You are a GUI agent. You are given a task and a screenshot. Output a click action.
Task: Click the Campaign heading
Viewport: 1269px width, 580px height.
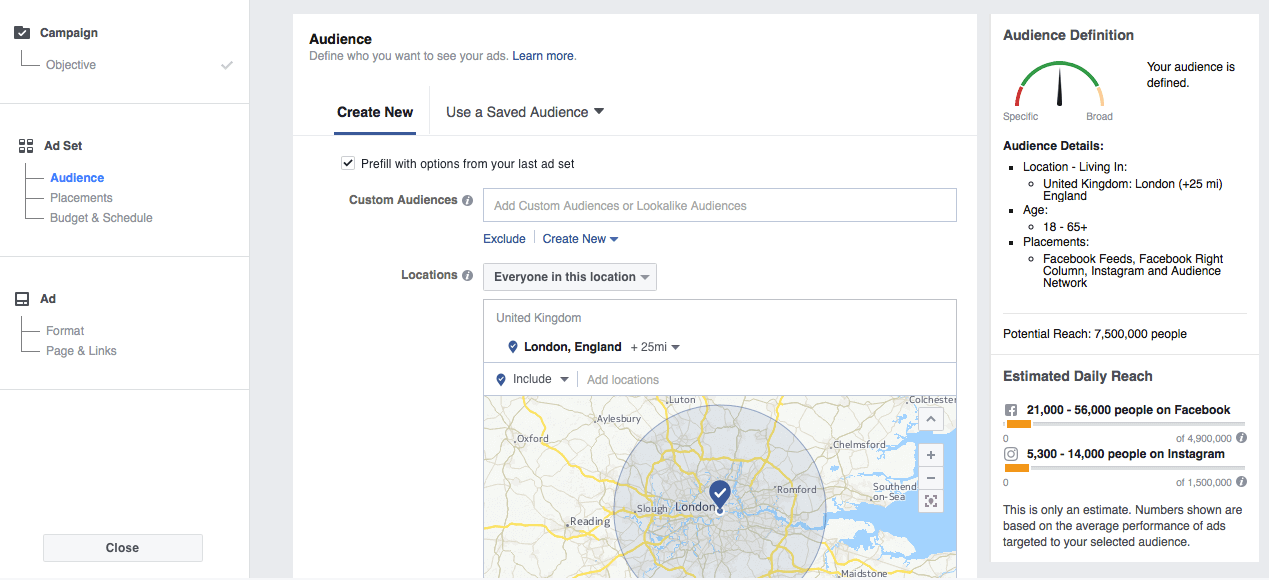coord(69,33)
